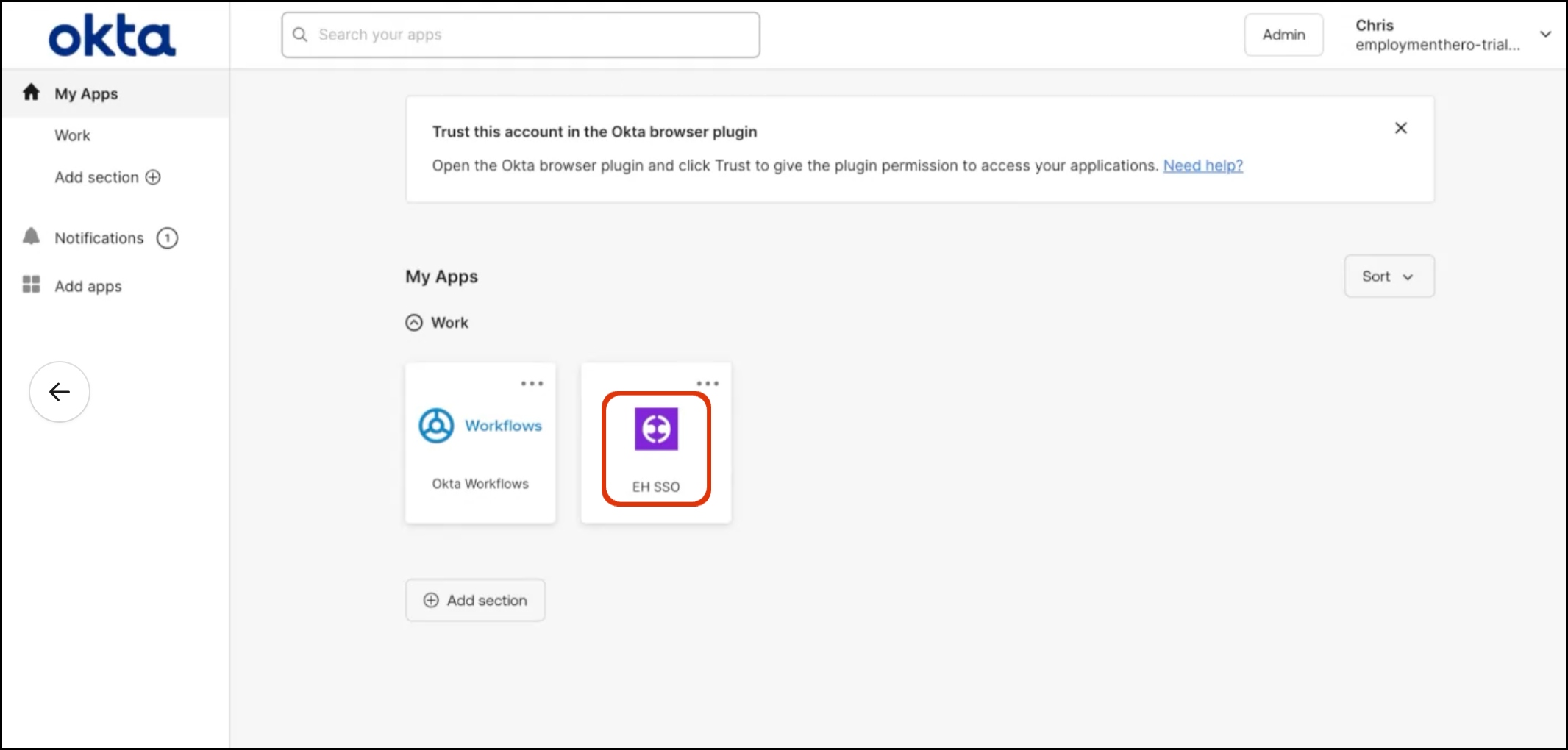Click the Add apps grid icon
Viewport: 1568px width, 750px height.
[31, 285]
